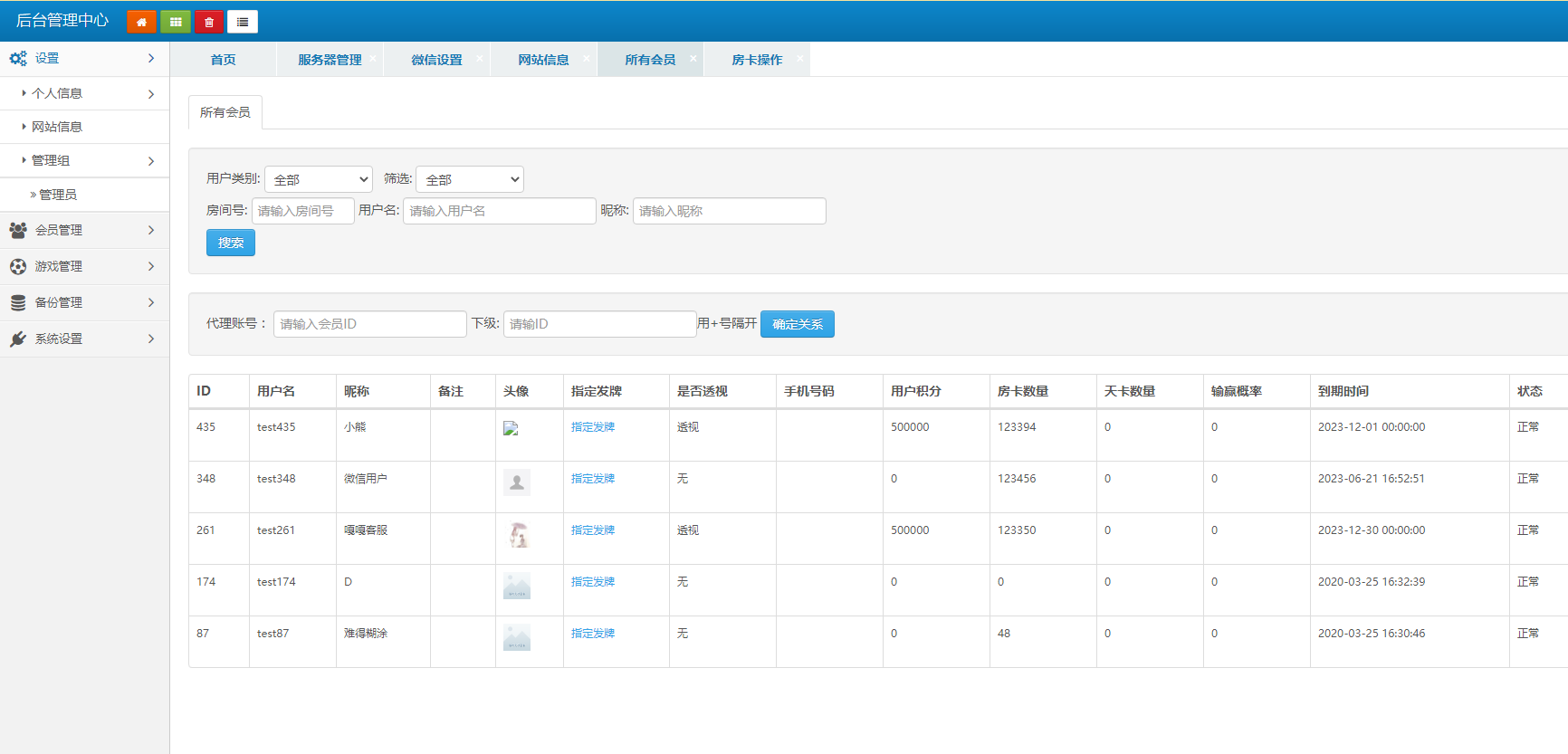The height and width of the screenshot is (754, 1568).
Task: Click the red trash icon button
Action: pos(209,22)
